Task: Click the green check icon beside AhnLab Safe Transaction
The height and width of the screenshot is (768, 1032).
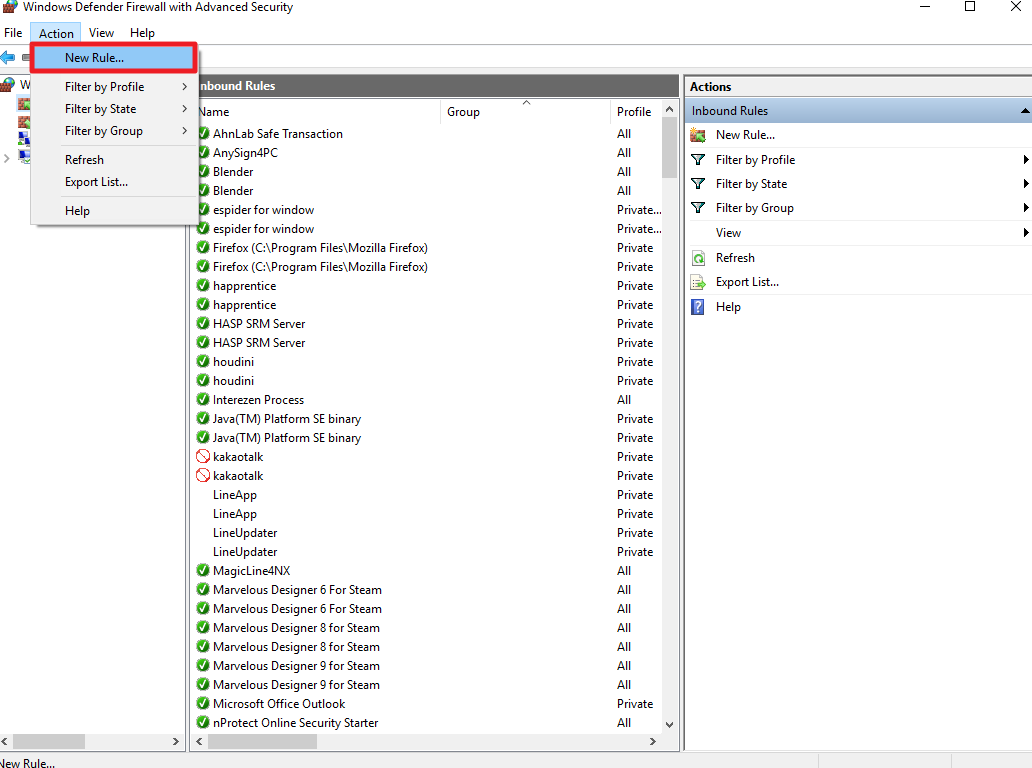Action: (x=203, y=134)
